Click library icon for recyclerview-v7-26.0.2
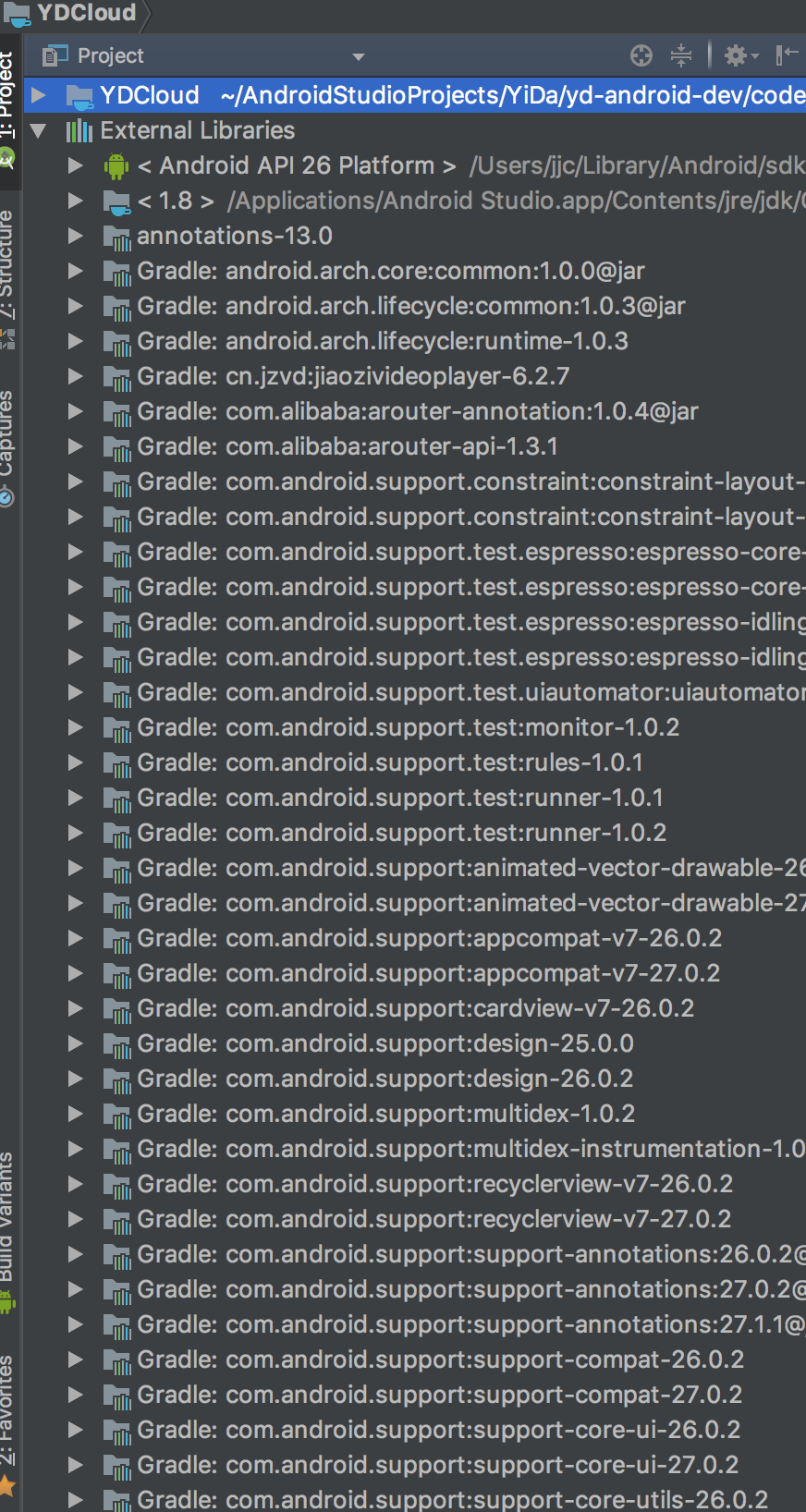 pos(116,1186)
